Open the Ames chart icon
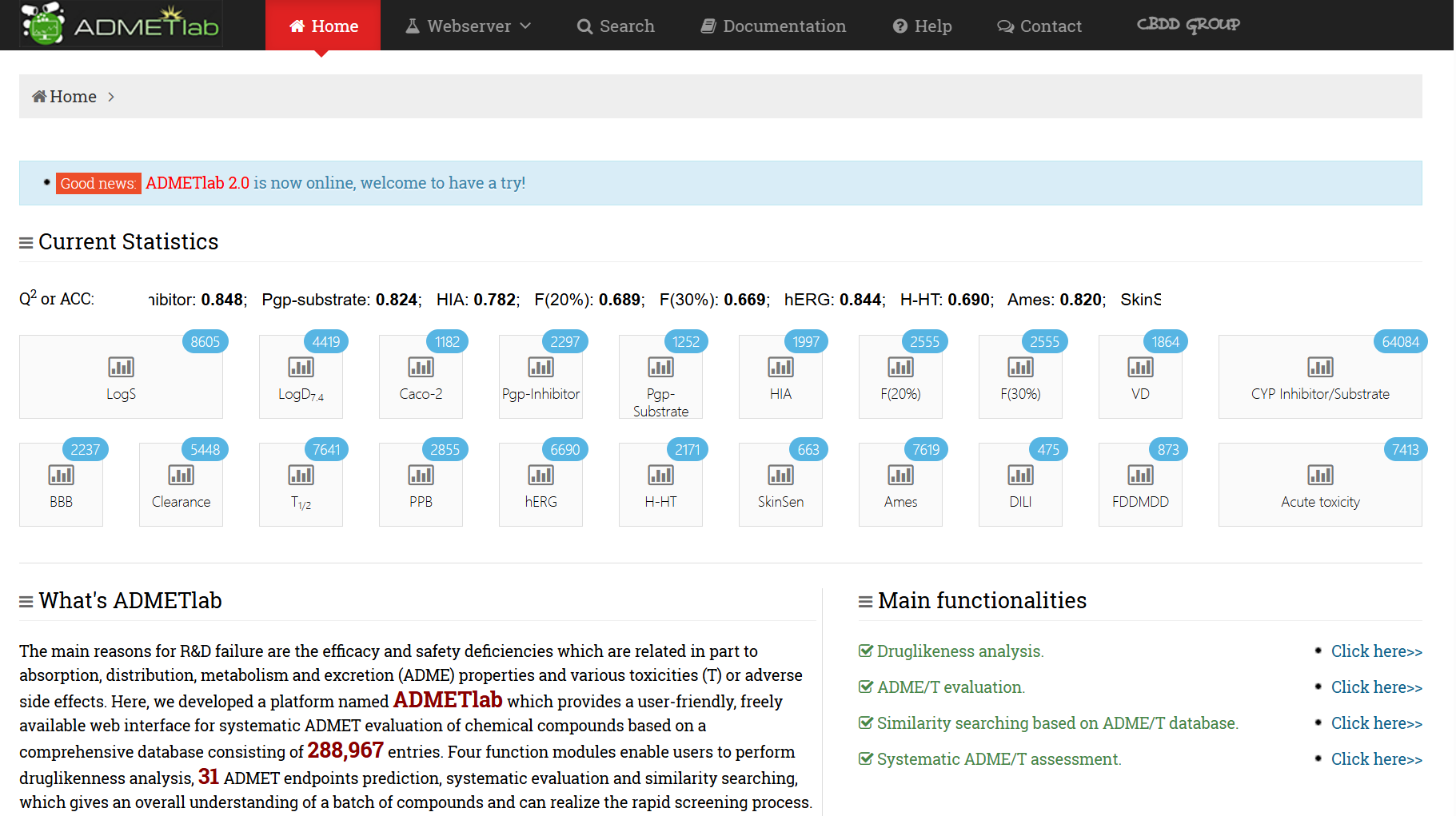This screenshot has width=1456, height=816. [900, 475]
